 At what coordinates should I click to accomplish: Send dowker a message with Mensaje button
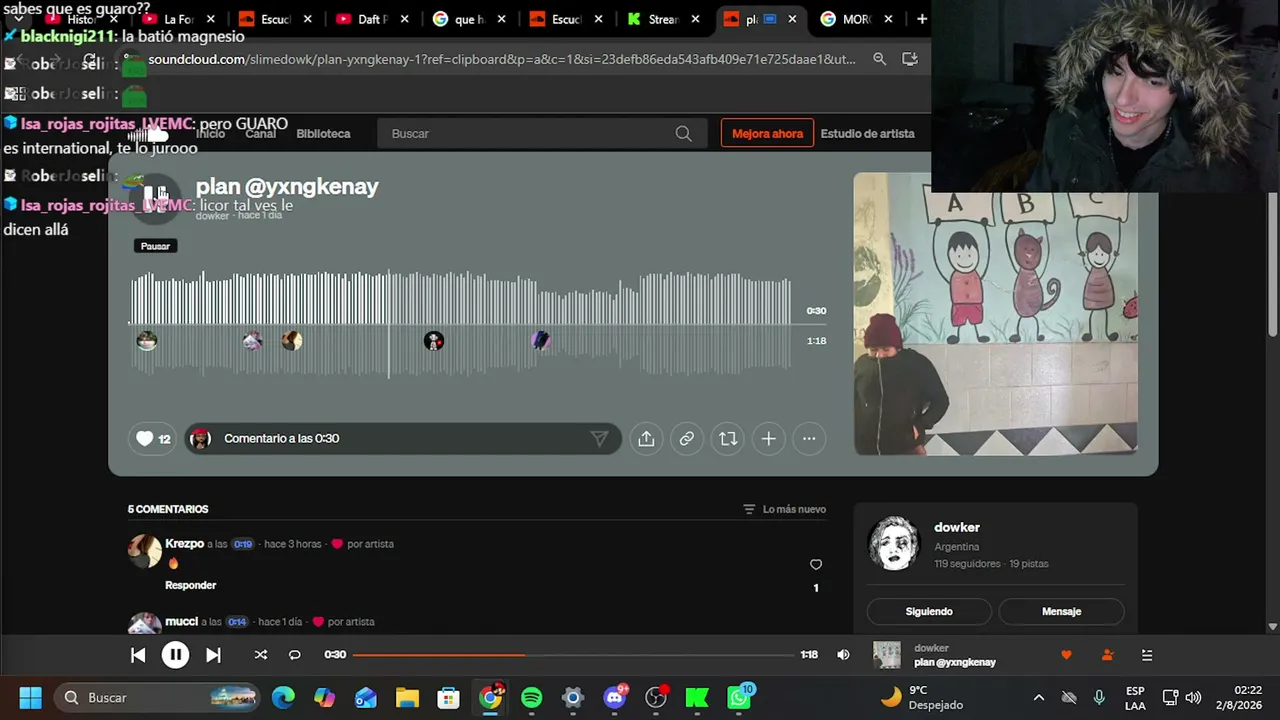[x=1061, y=611]
